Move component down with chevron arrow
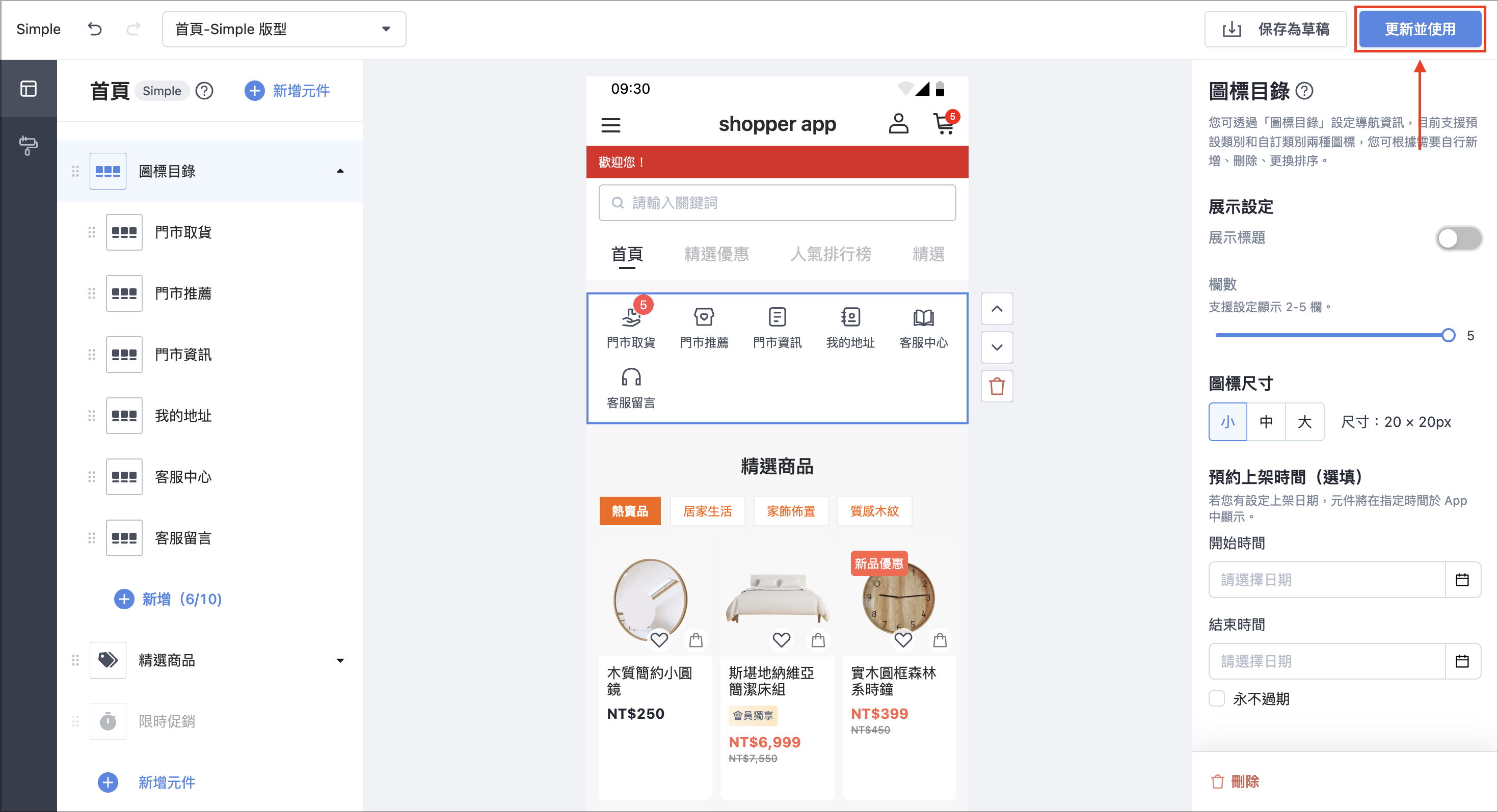This screenshot has width=1498, height=812. 997,347
